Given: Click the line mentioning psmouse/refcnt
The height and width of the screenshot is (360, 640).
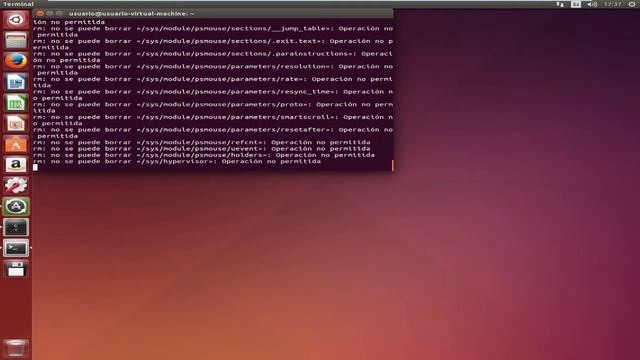Looking at the screenshot, I should pyautogui.click(x=202, y=142).
